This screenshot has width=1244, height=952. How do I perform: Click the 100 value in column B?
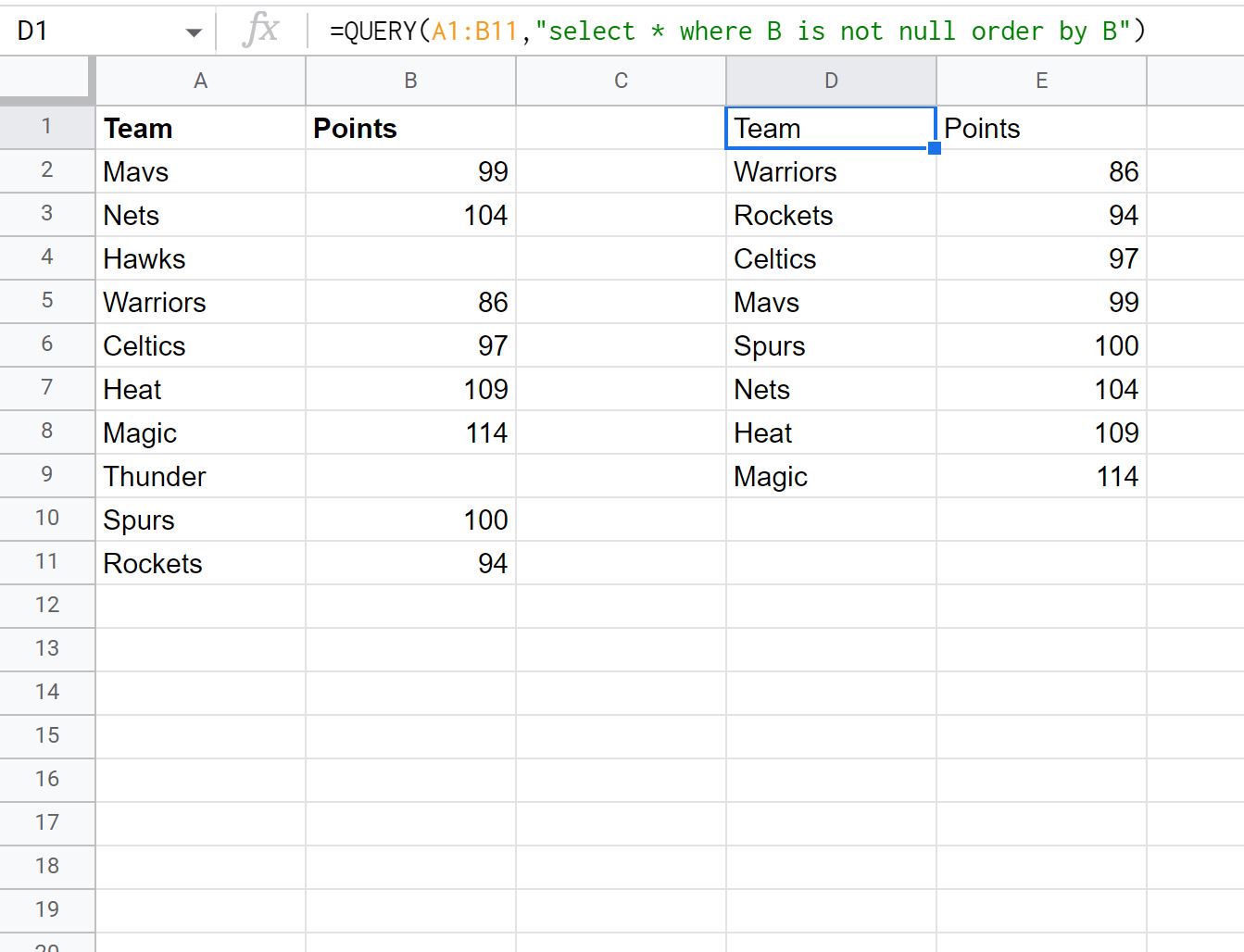(410, 520)
